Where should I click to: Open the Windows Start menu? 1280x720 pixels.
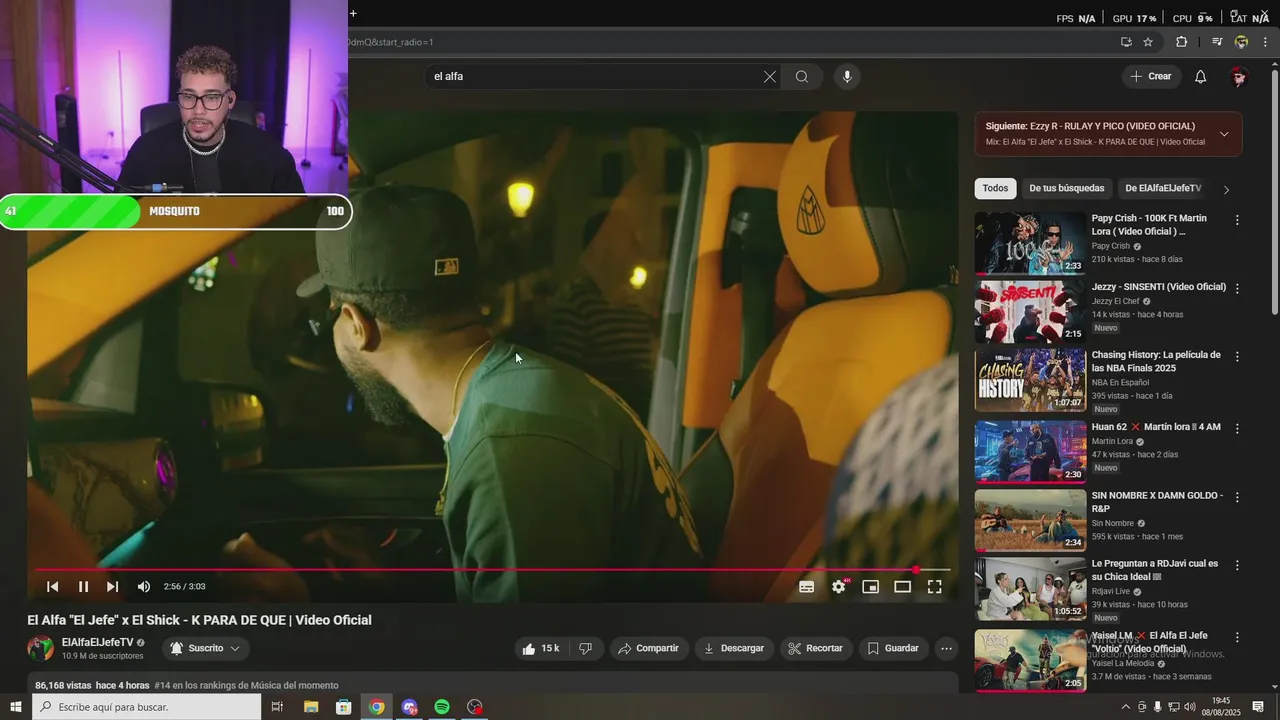[15, 707]
